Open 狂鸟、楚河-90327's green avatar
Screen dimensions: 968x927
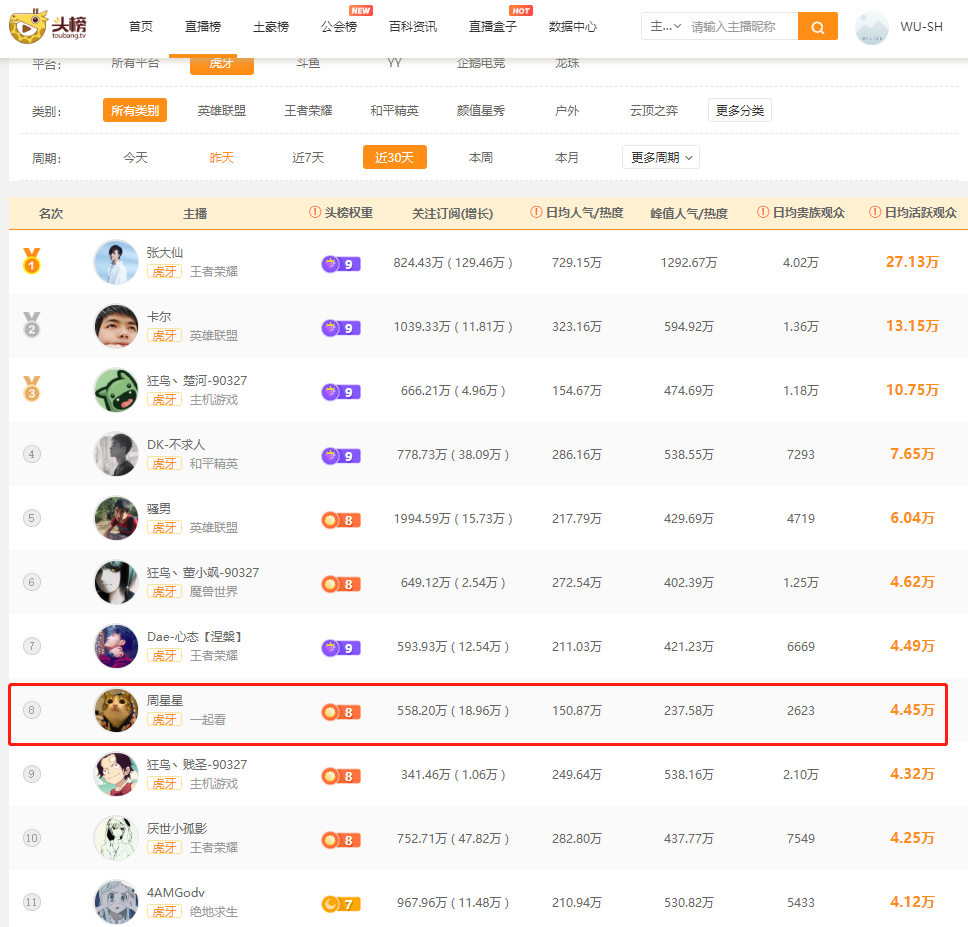pos(116,390)
